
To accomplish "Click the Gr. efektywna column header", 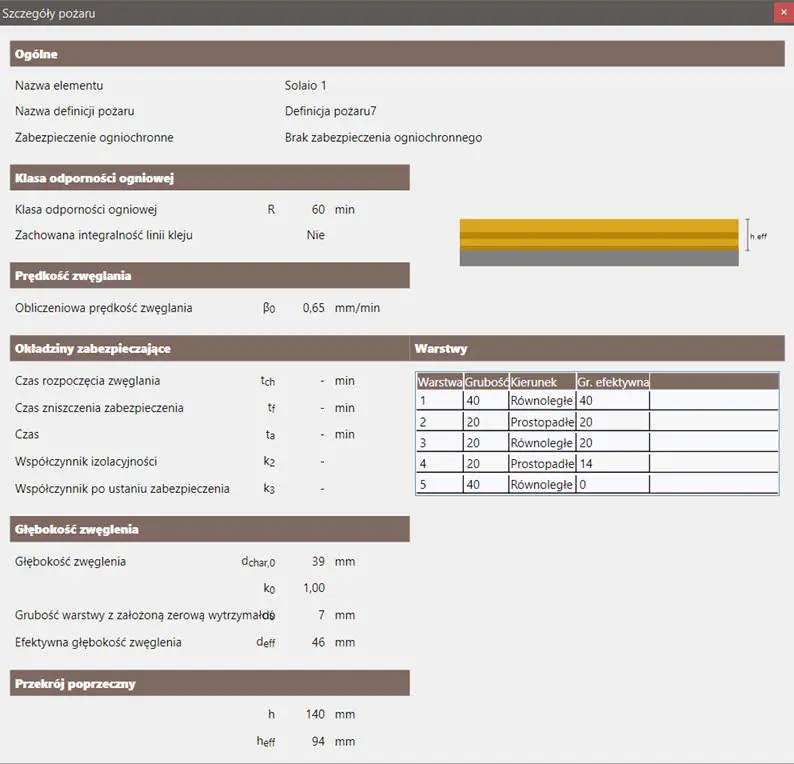I will [x=612, y=382].
